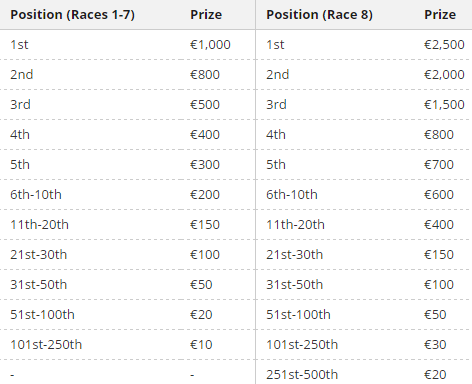Select the €10 prize value

pyautogui.click(x=201, y=345)
